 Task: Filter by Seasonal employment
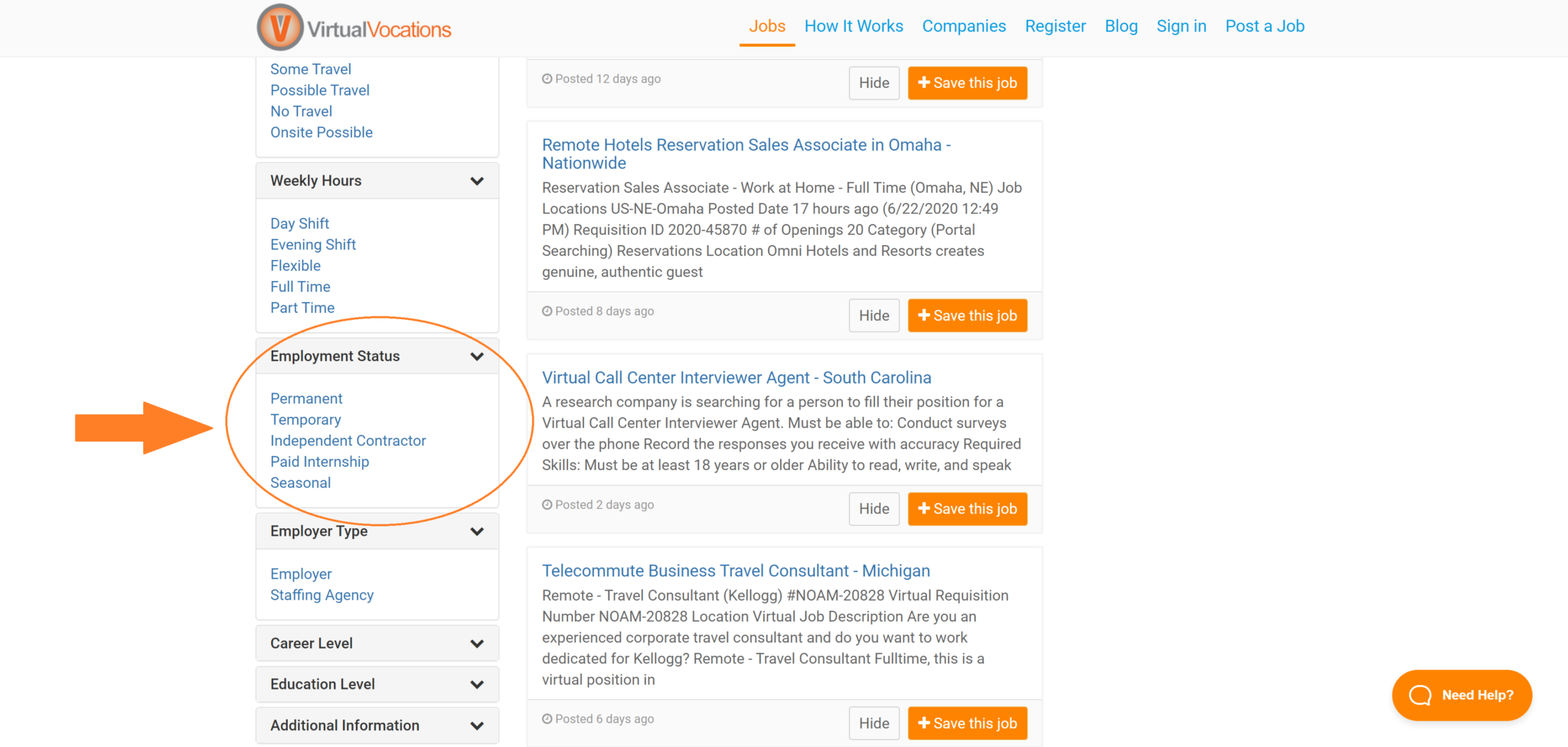[x=300, y=483]
